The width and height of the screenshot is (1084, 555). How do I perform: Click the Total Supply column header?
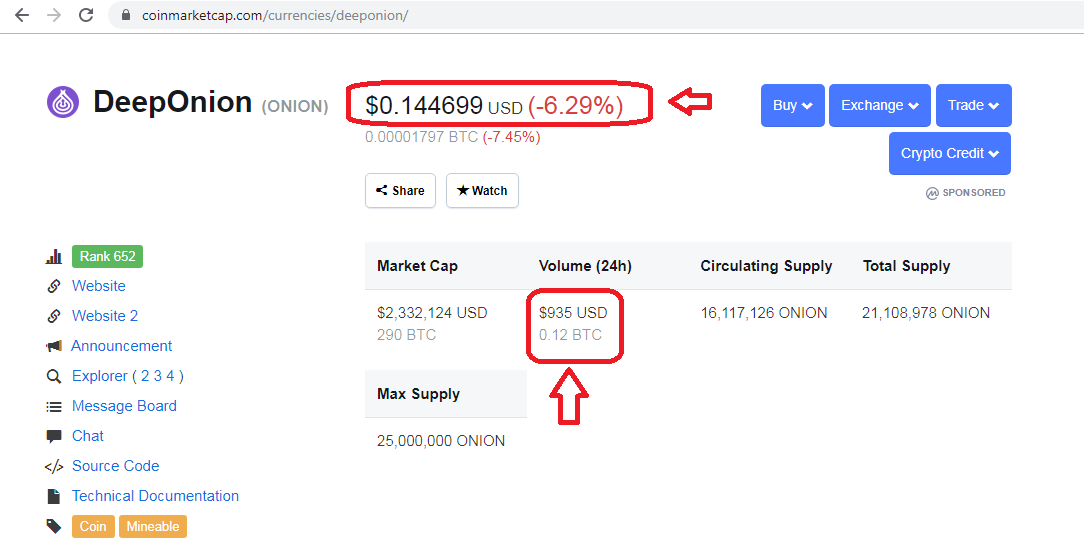[x=906, y=266]
